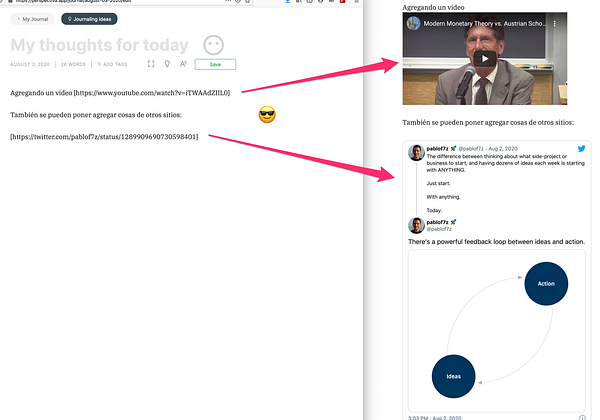Image resolution: width=600 pixels, height=420 pixels.
Task: Toggle fullscreen writing mode icon
Action: point(151,64)
